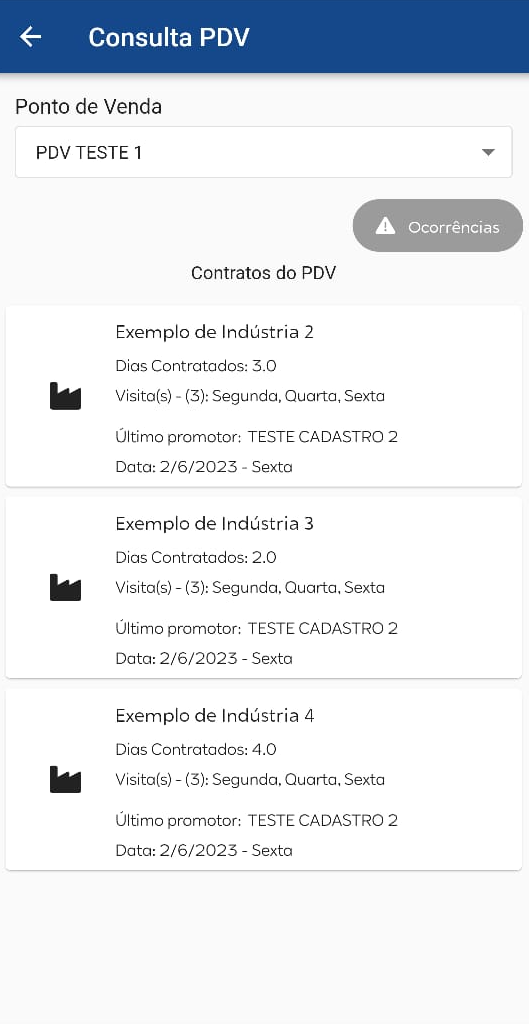Click Dias Contratados: 3.0 line

[x=196, y=366]
